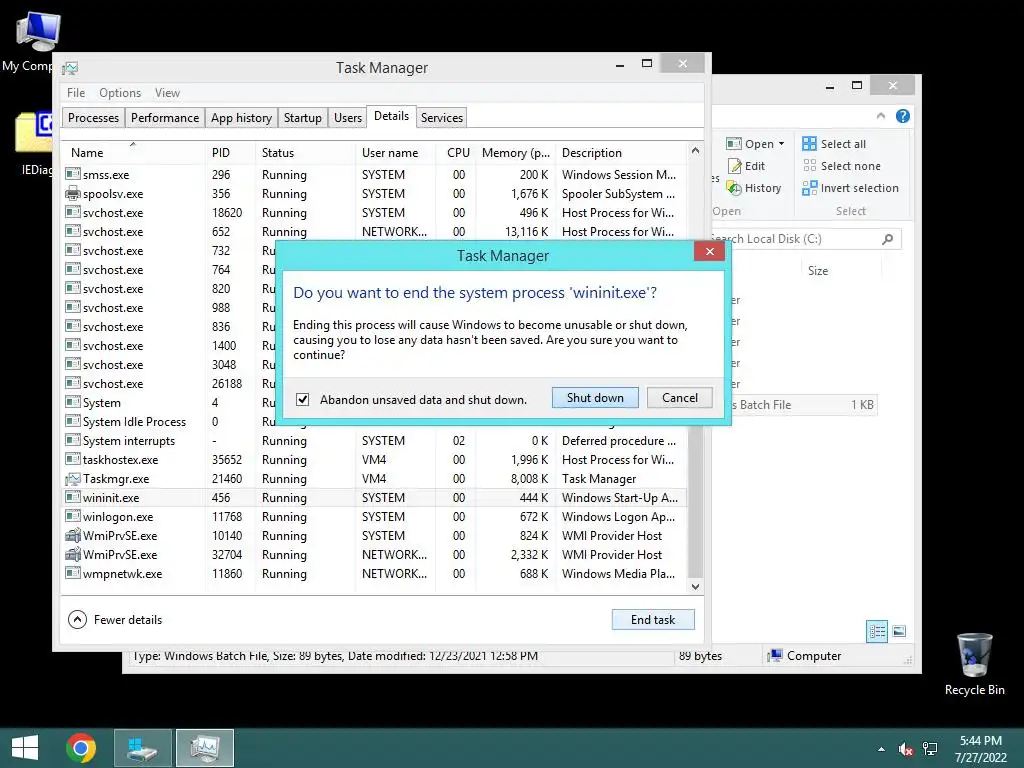This screenshot has width=1024, height=768.
Task: Open the View menu in Task Manager
Action: pyautogui.click(x=167, y=93)
